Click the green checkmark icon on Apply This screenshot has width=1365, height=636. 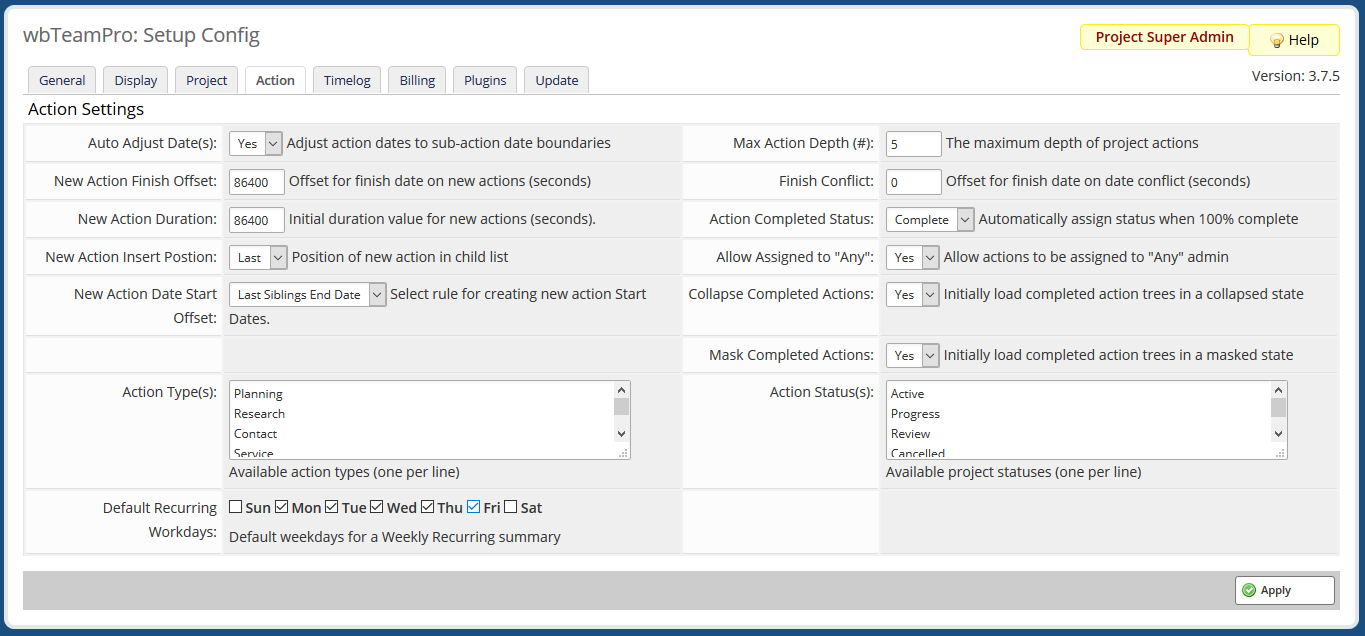tap(1249, 590)
